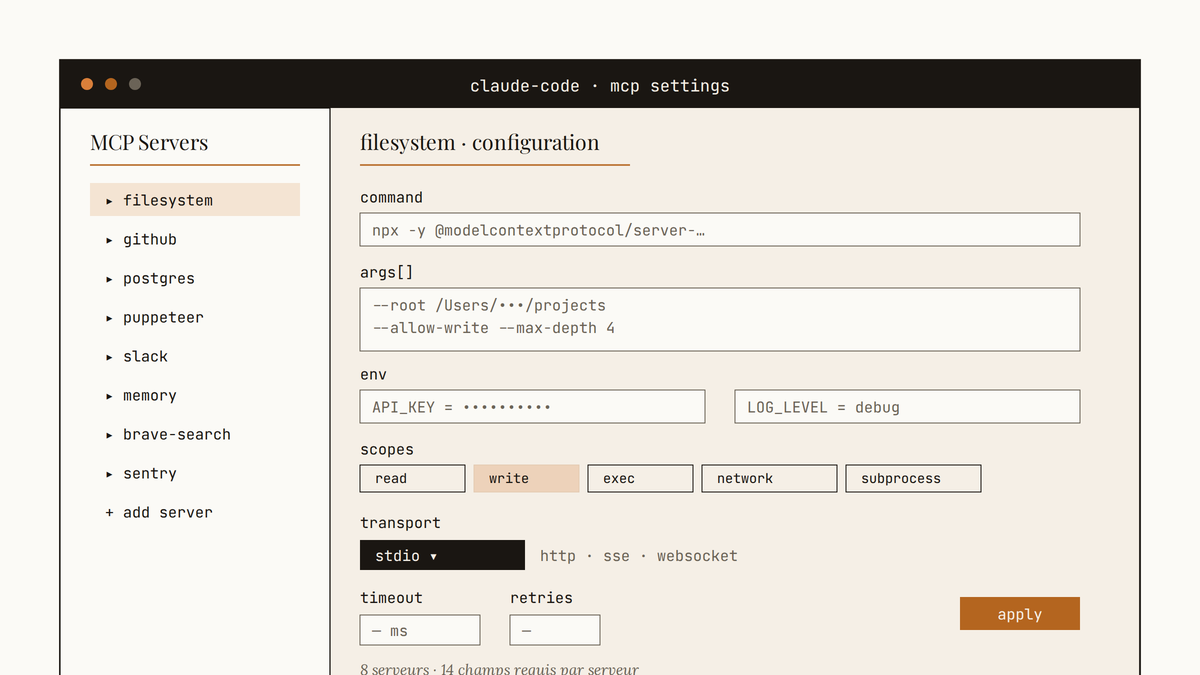Screen dimensions: 1200x675
Task: Click the gray maximize window dot
Action: click(x=135, y=84)
